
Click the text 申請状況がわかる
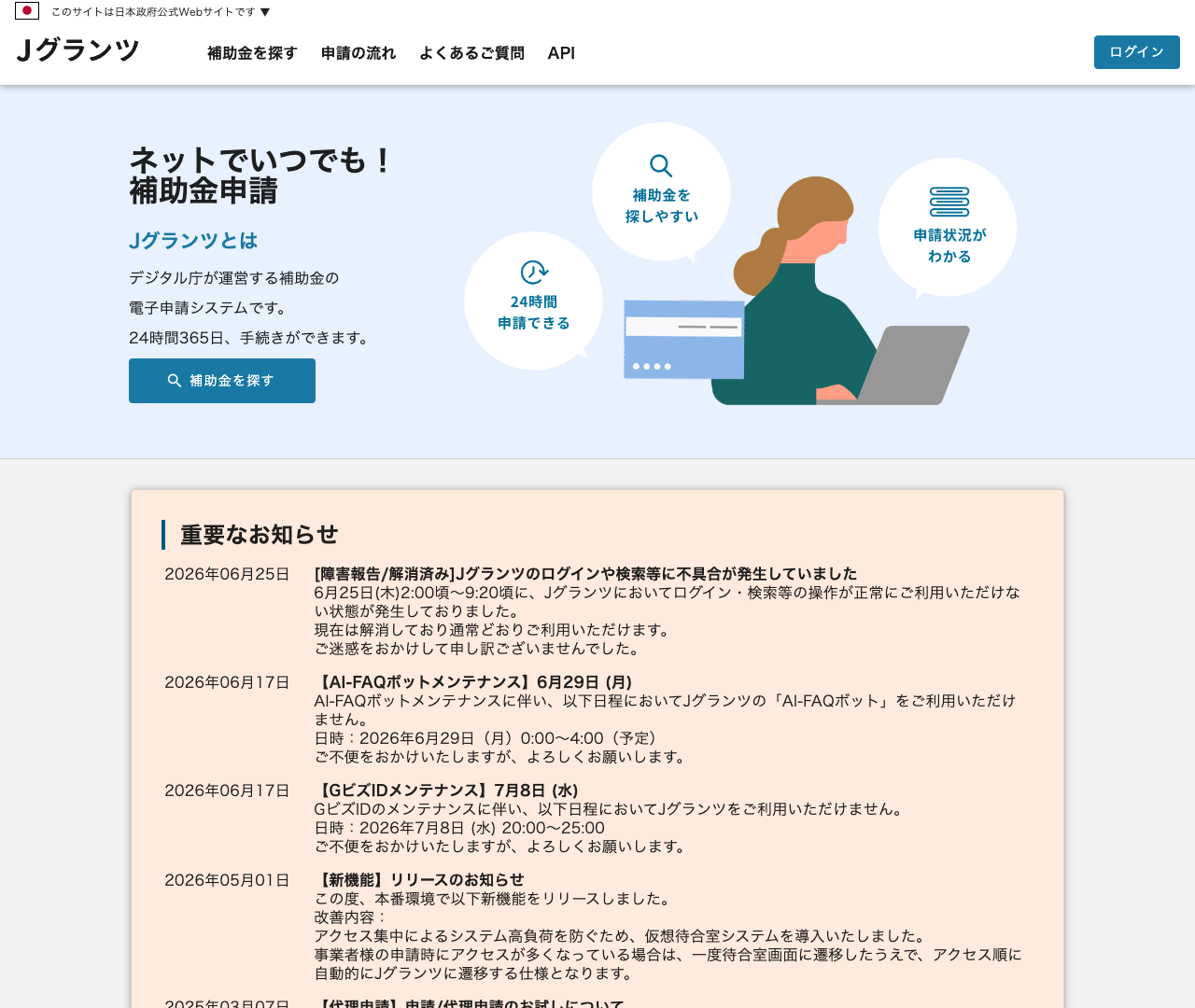click(949, 245)
